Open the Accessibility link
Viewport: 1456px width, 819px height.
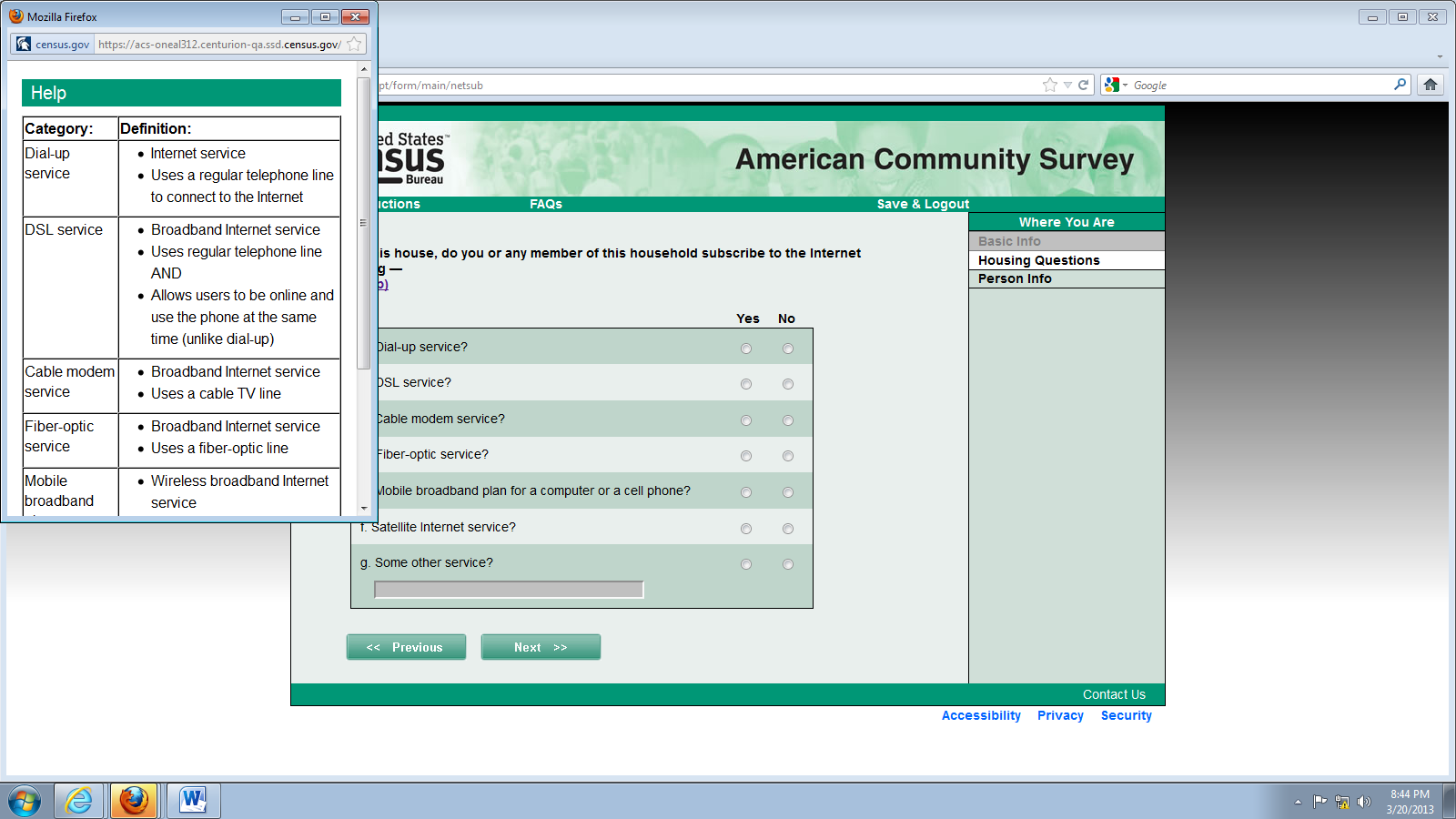point(981,715)
